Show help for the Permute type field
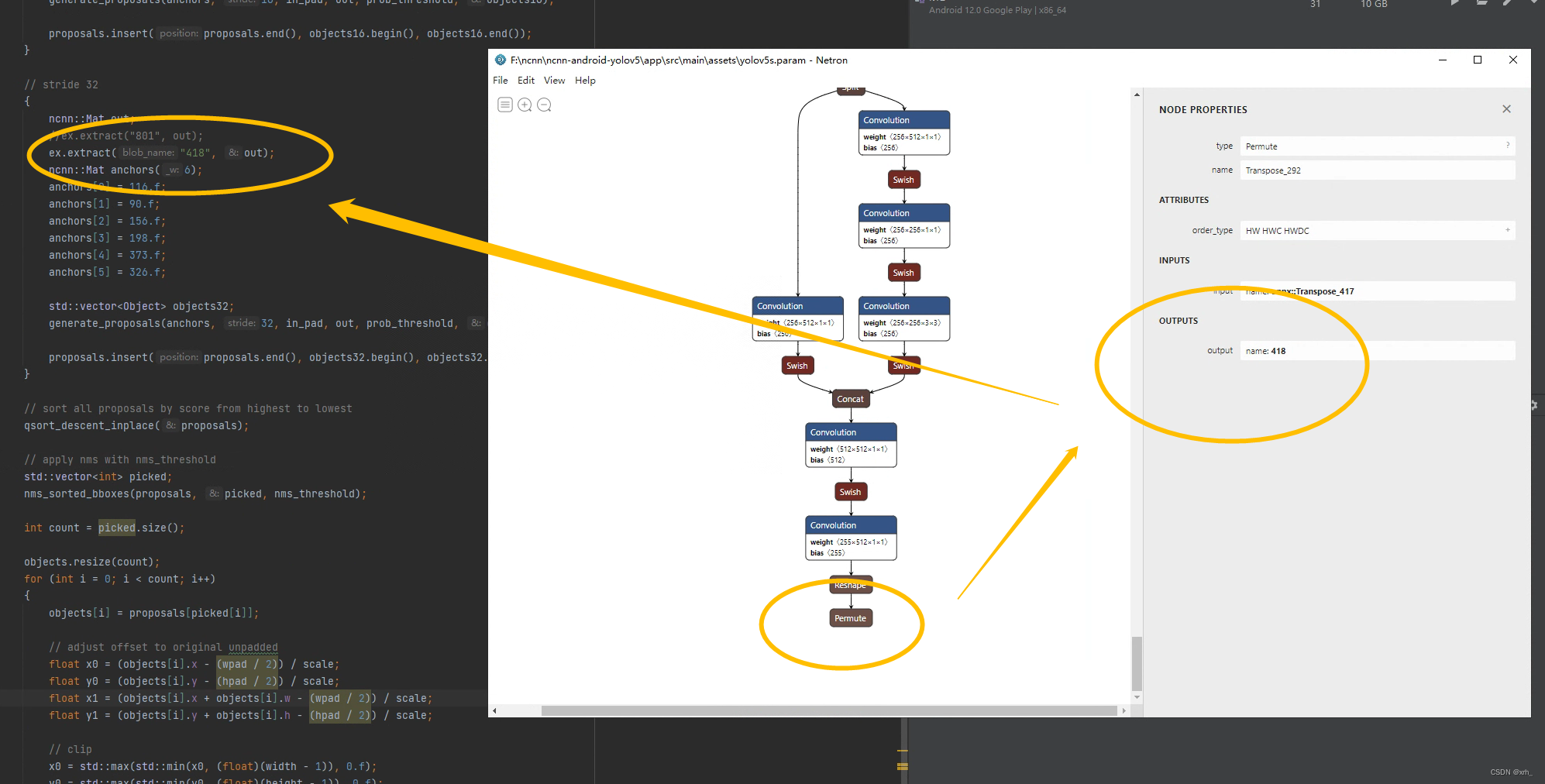Image resolution: width=1545 pixels, height=784 pixels. pos(1508,146)
